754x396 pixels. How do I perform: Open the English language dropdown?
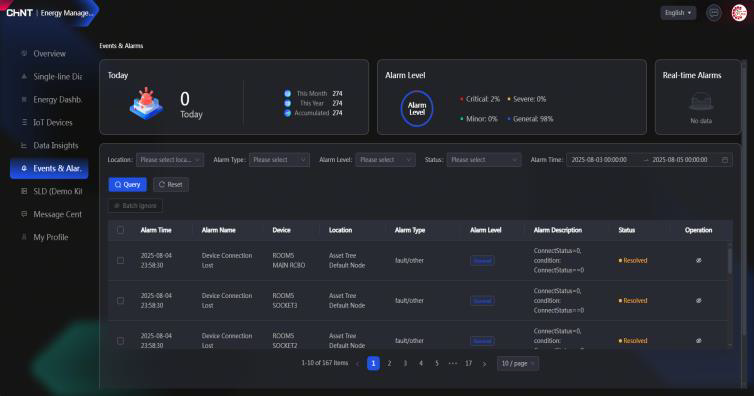(678, 13)
